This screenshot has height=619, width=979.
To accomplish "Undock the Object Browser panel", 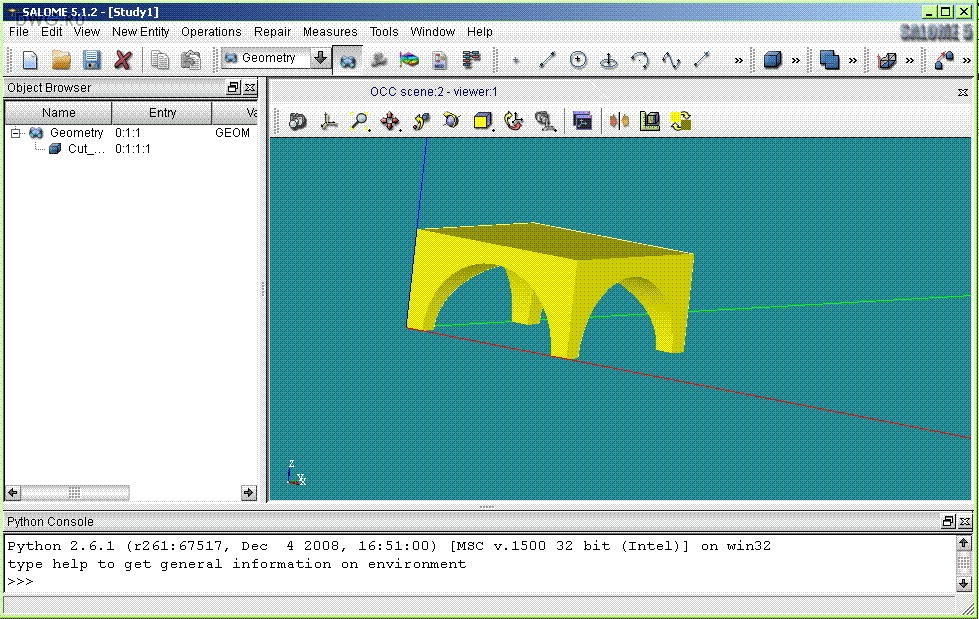I will point(233,87).
